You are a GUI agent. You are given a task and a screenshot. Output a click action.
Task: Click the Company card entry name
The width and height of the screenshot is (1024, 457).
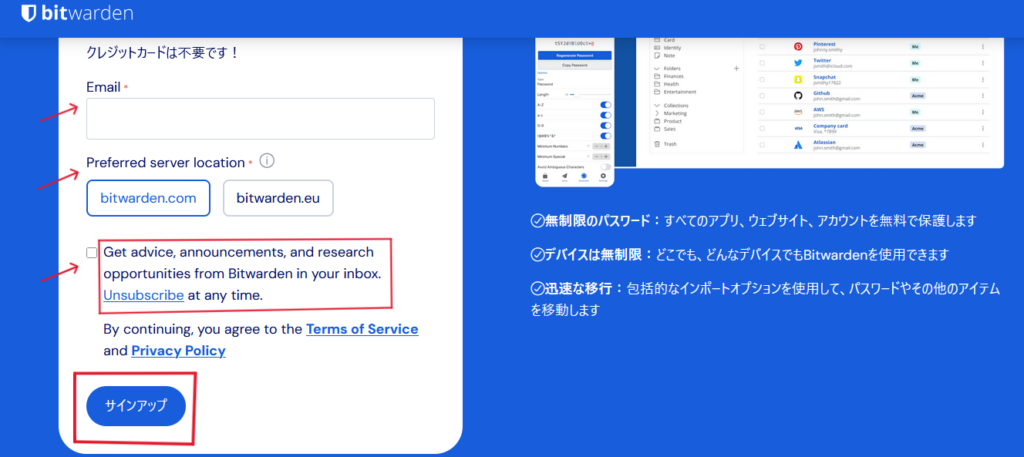tap(830, 126)
